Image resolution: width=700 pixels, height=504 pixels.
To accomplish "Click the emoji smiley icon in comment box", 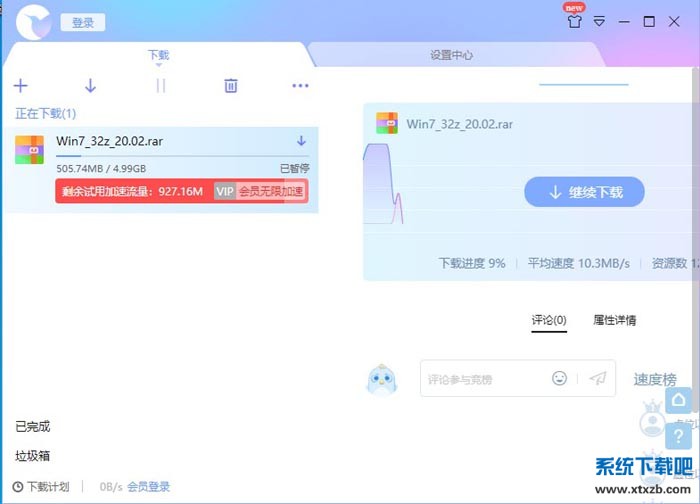I will (x=560, y=378).
